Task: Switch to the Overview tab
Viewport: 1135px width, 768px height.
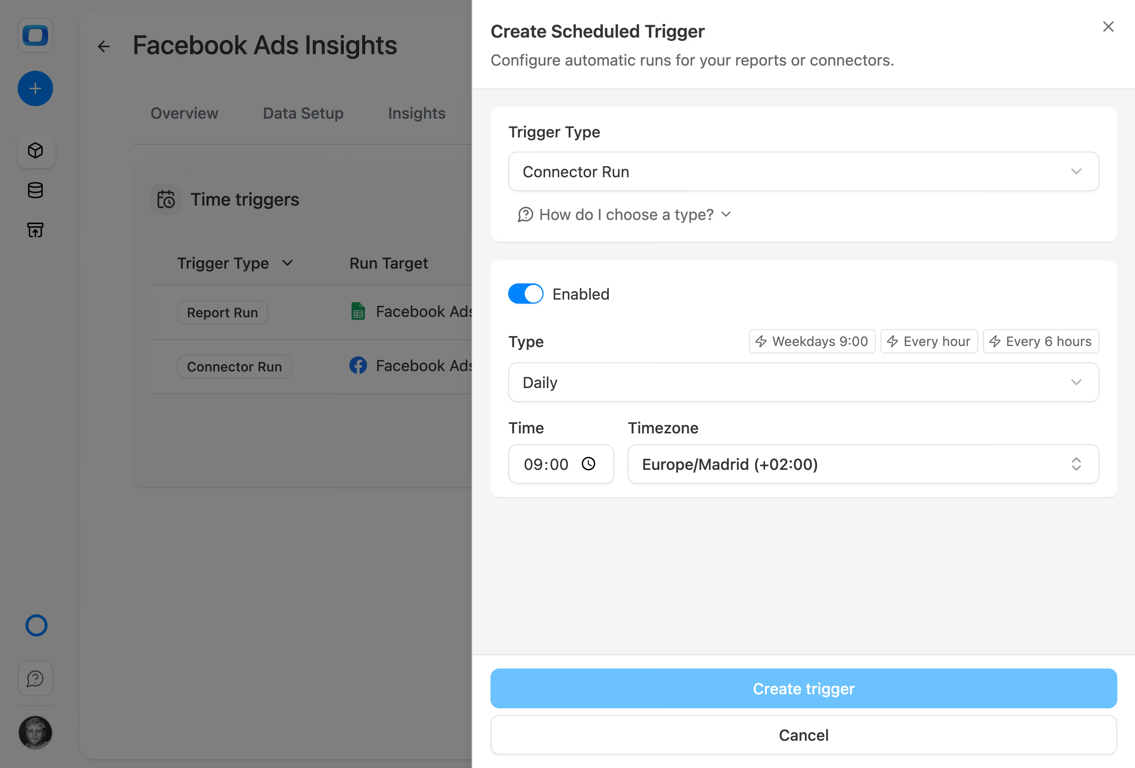Action: [184, 114]
